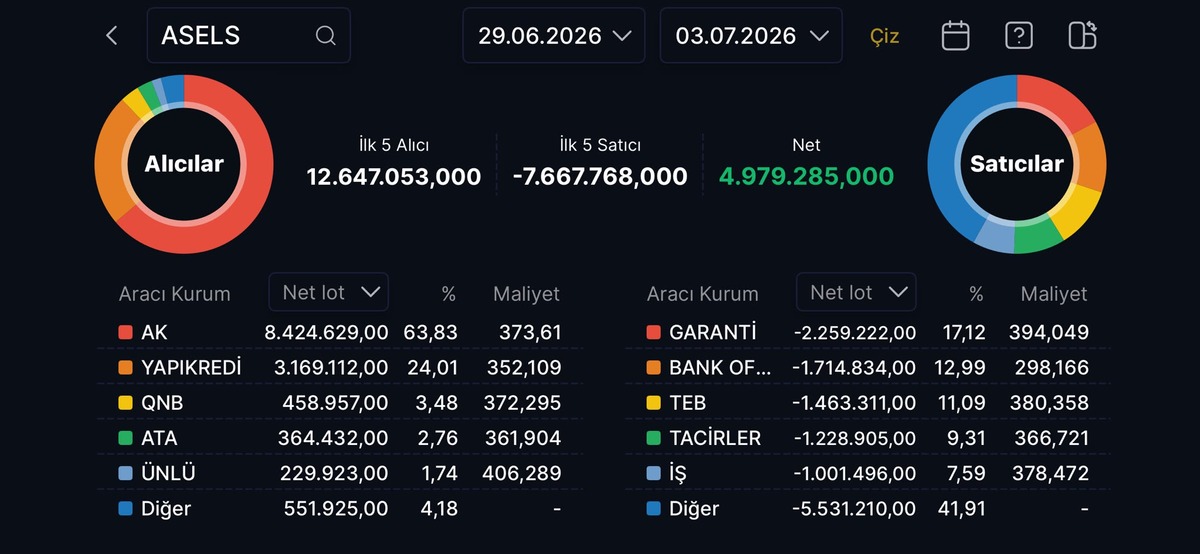Click the Satıcılar donut chart
The image size is (1200, 554).
(1016, 164)
